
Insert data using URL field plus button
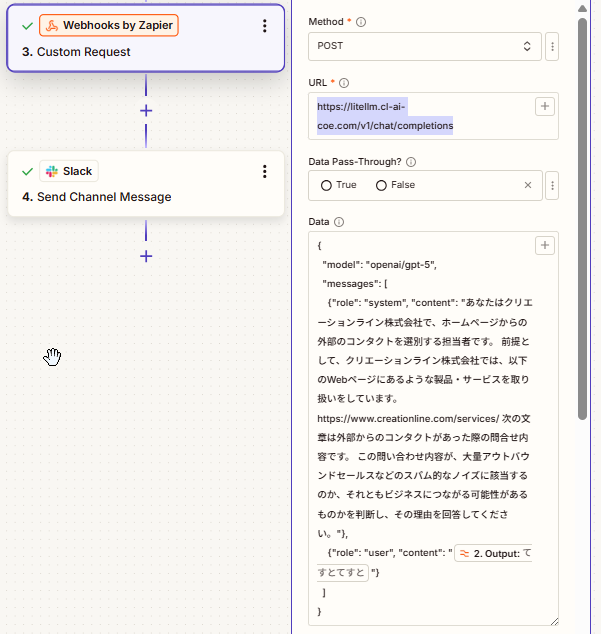(x=544, y=106)
